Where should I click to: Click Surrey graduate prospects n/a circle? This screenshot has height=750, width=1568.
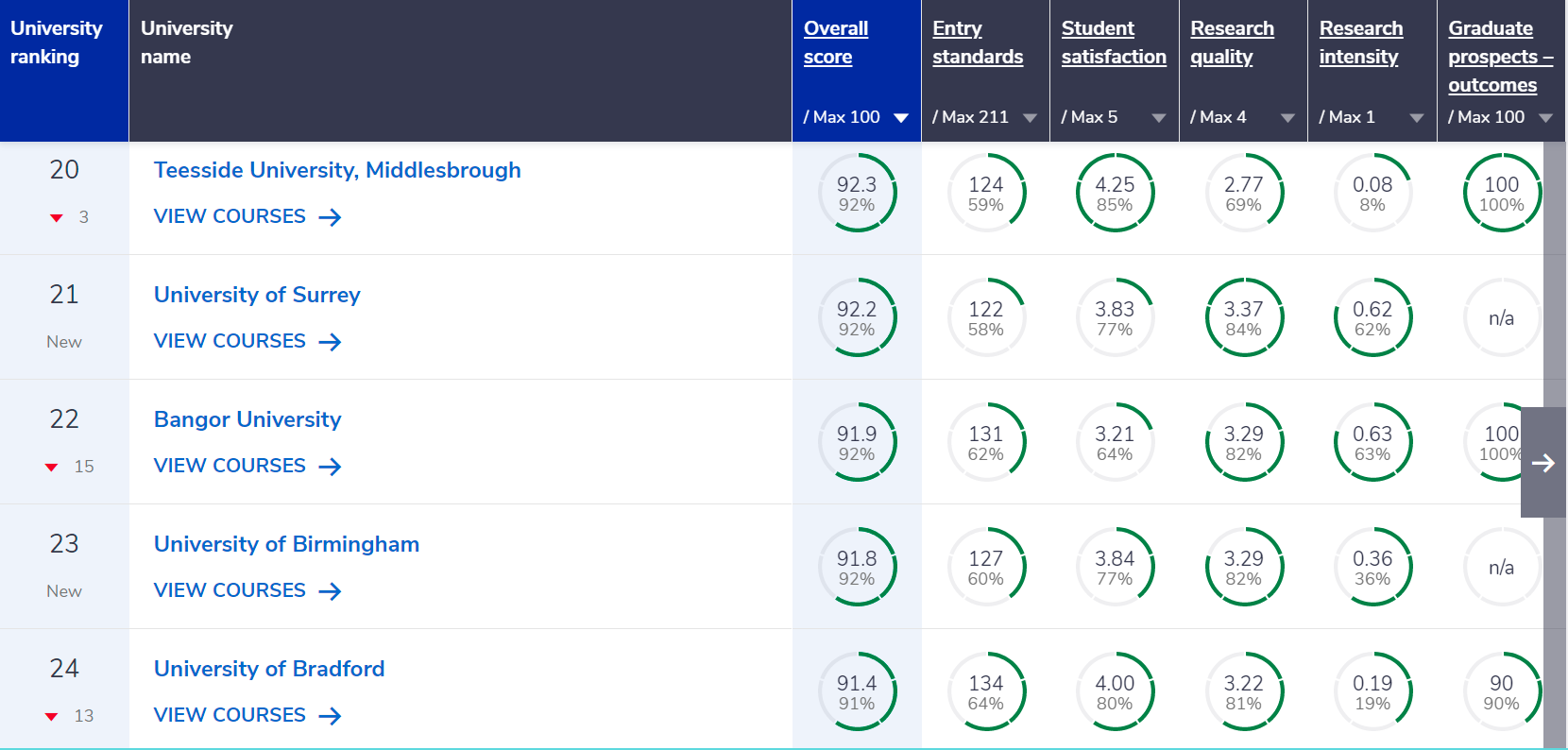(x=1501, y=317)
